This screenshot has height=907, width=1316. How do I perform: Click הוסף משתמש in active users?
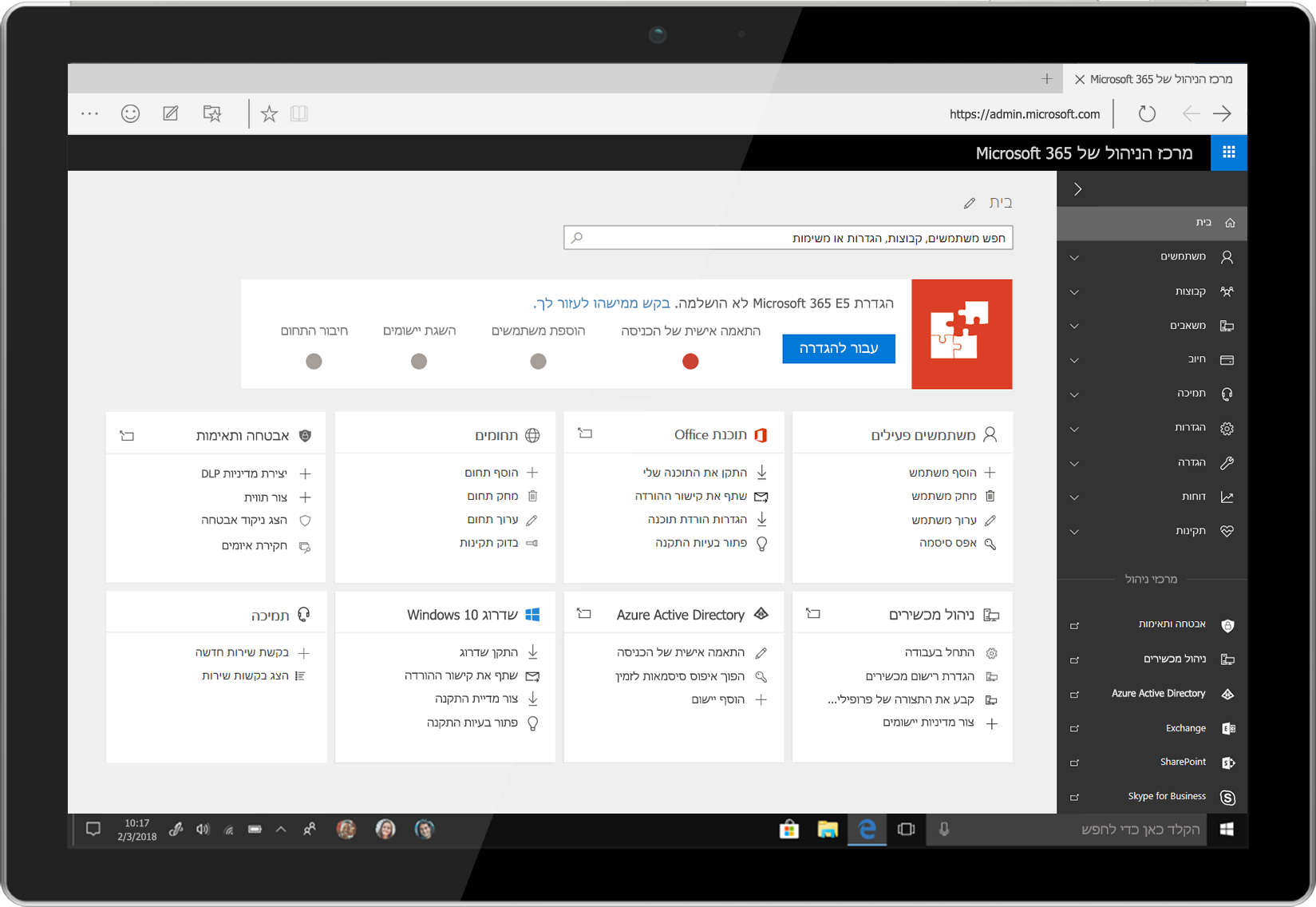[943, 473]
